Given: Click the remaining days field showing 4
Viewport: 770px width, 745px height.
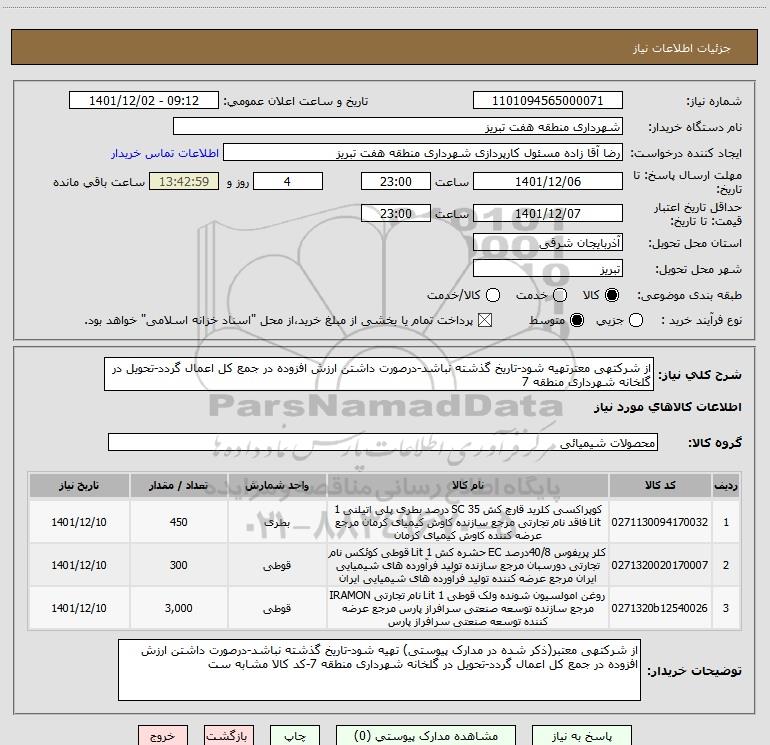Looking at the screenshot, I should click(x=288, y=182).
